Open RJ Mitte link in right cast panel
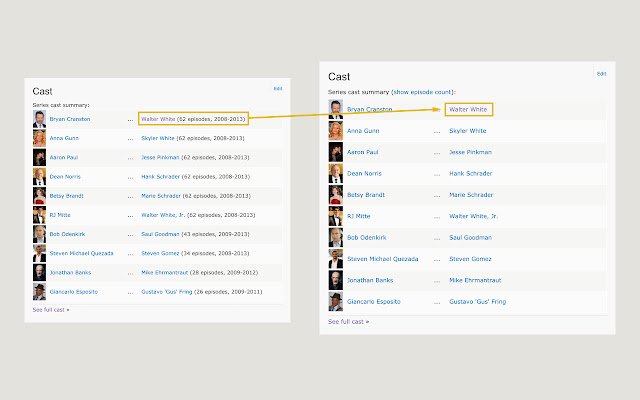This screenshot has width=640, height=400. tap(358, 216)
